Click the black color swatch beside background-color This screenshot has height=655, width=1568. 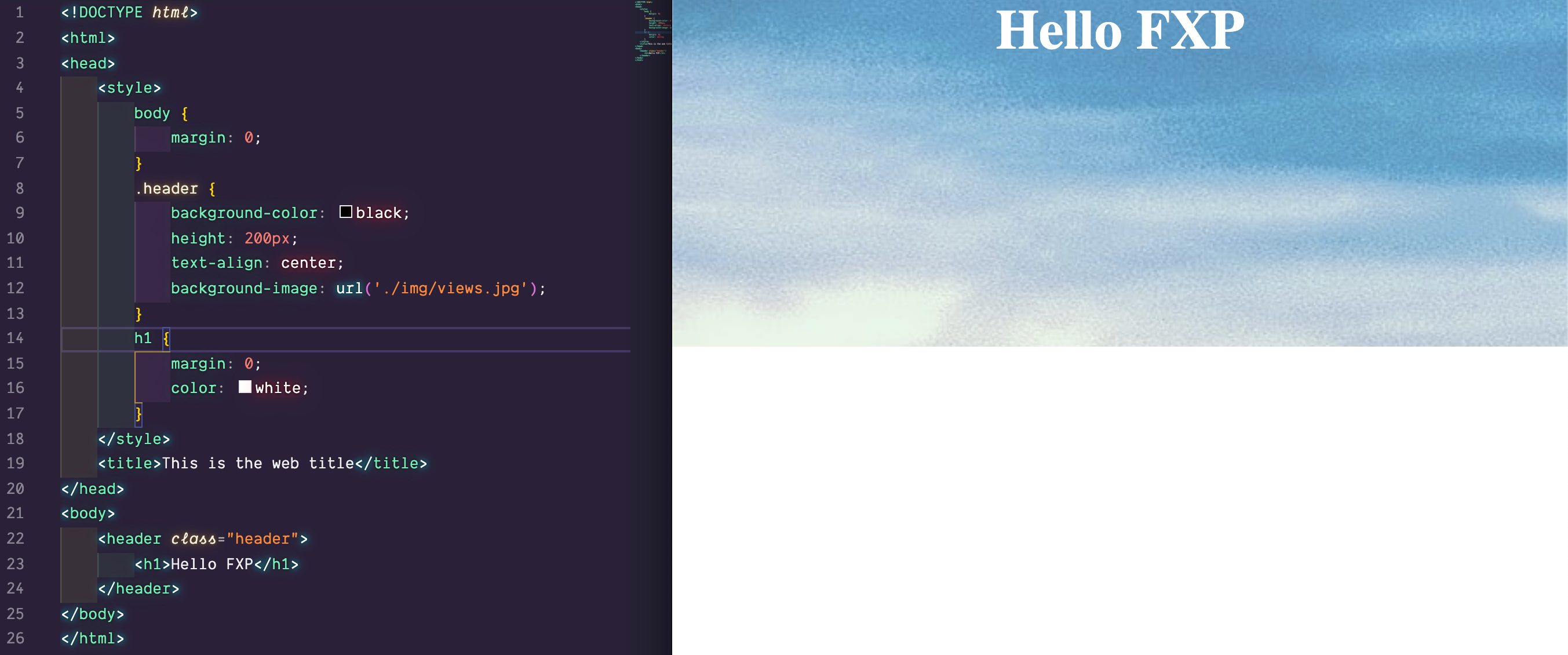pos(346,212)
